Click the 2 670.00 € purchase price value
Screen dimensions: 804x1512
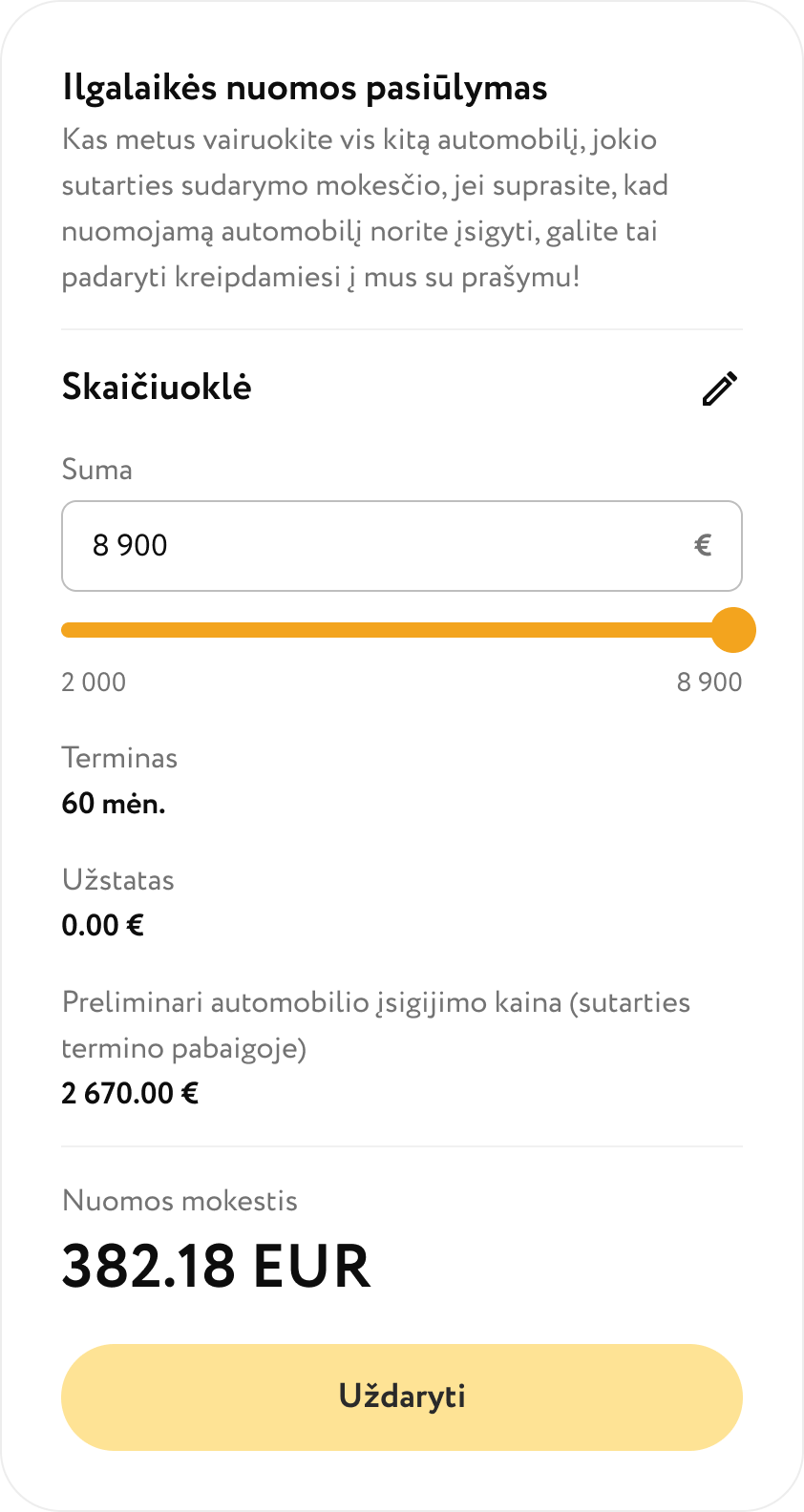pyautogui.click(x=130, y=1093)
